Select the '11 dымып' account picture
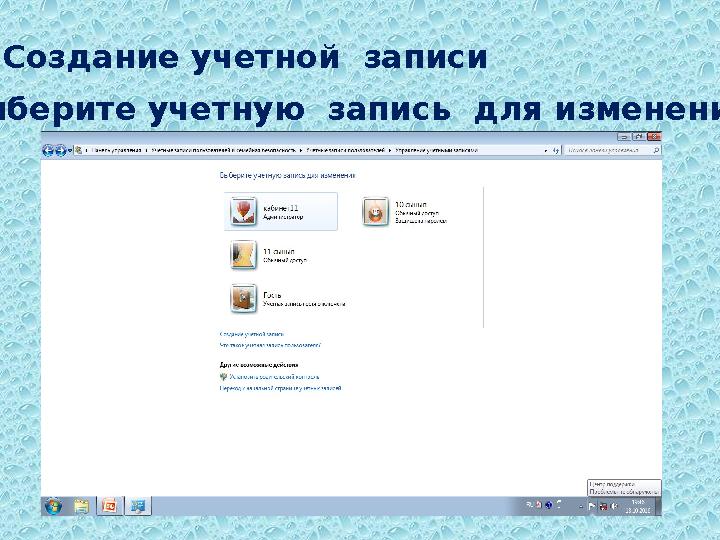The width and height of the screenshot is (720, 540). (x=243, y=255)
